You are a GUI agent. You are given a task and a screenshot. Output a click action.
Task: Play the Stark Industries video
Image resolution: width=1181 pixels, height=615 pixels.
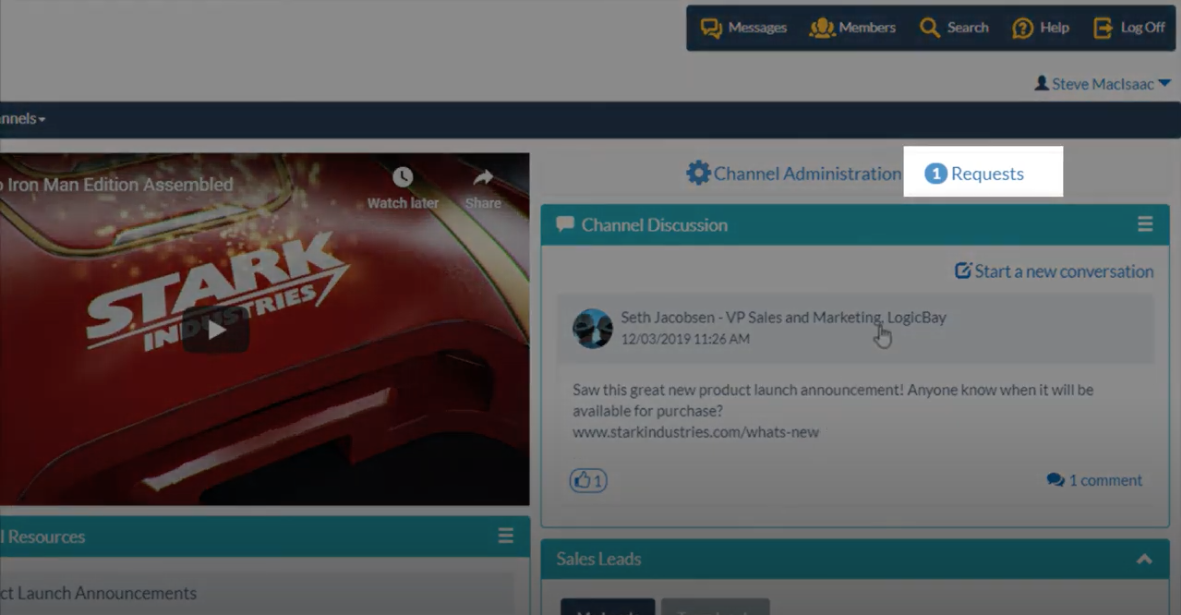(217, 330)
